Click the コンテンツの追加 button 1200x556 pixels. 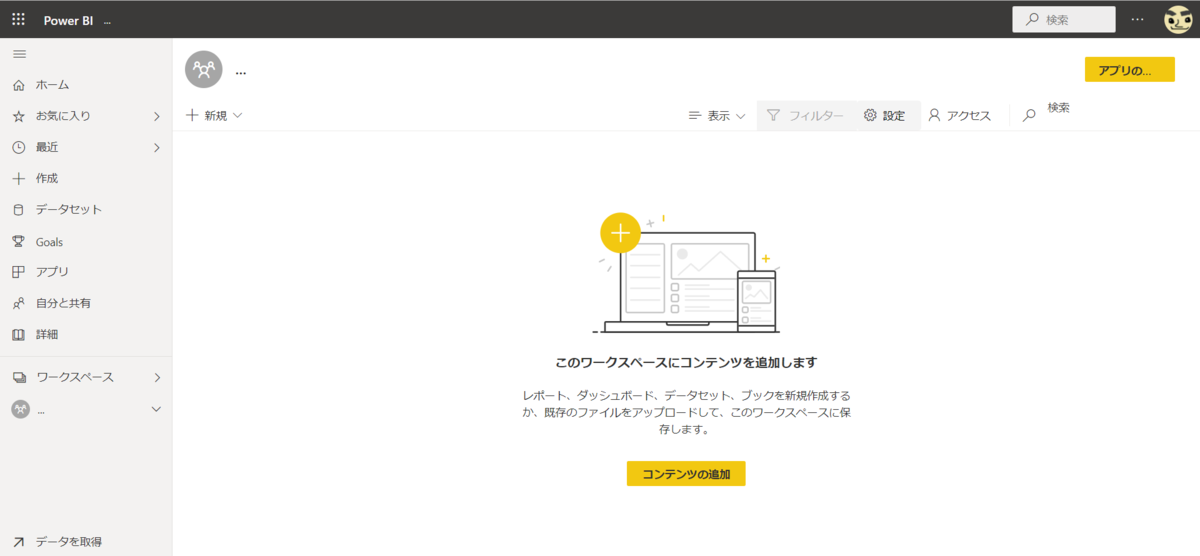pos(686,474)
